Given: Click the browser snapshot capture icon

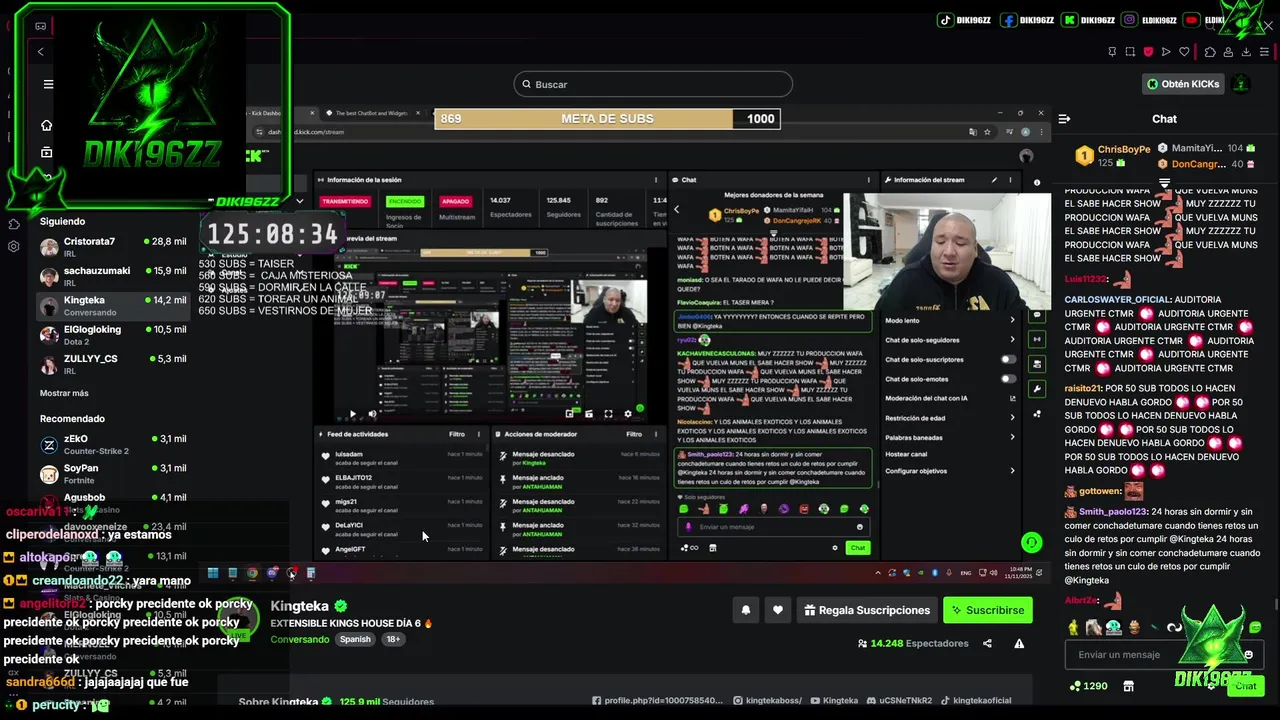Looking at the screenshot, I should coord(1130,52).
